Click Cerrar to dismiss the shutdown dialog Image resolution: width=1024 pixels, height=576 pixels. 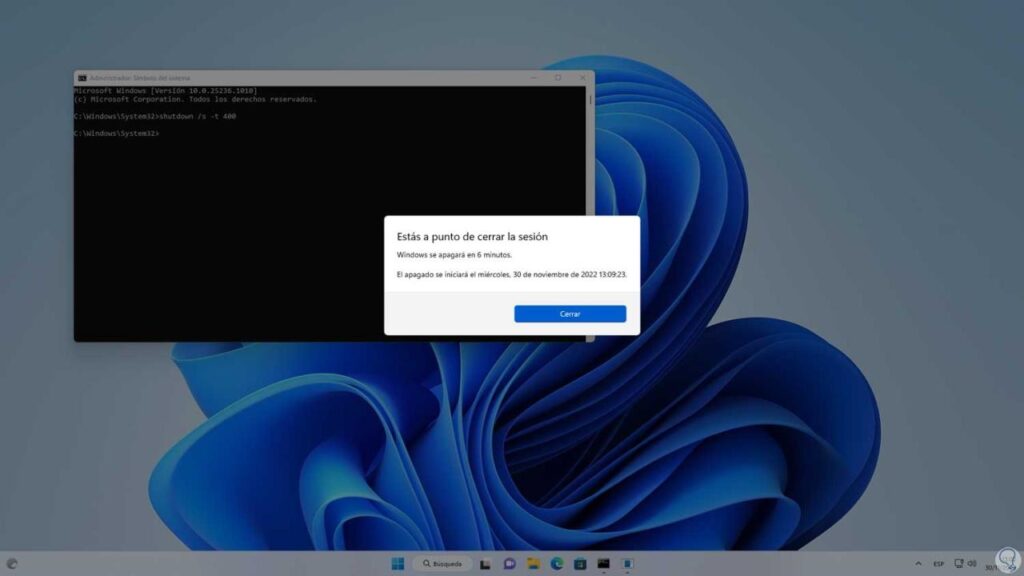[568, 313]
